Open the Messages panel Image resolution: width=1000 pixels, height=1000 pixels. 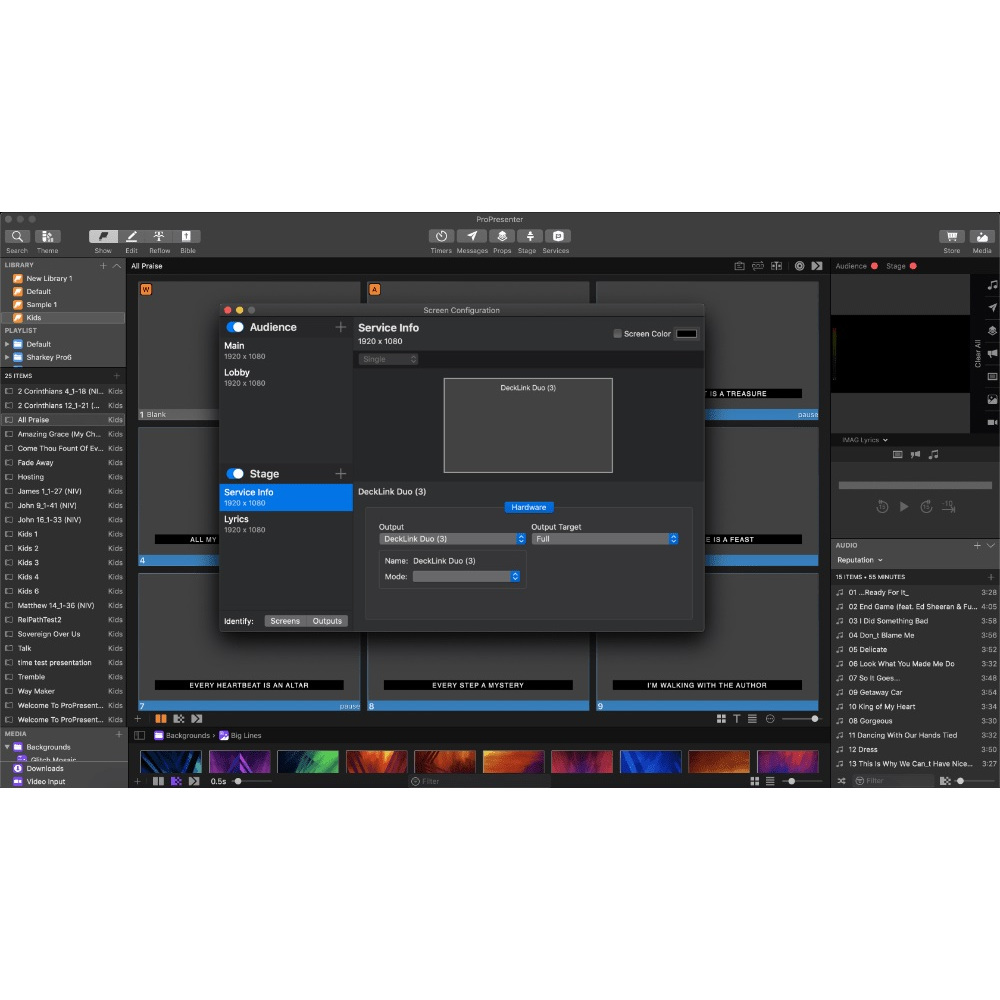point(472,237)
